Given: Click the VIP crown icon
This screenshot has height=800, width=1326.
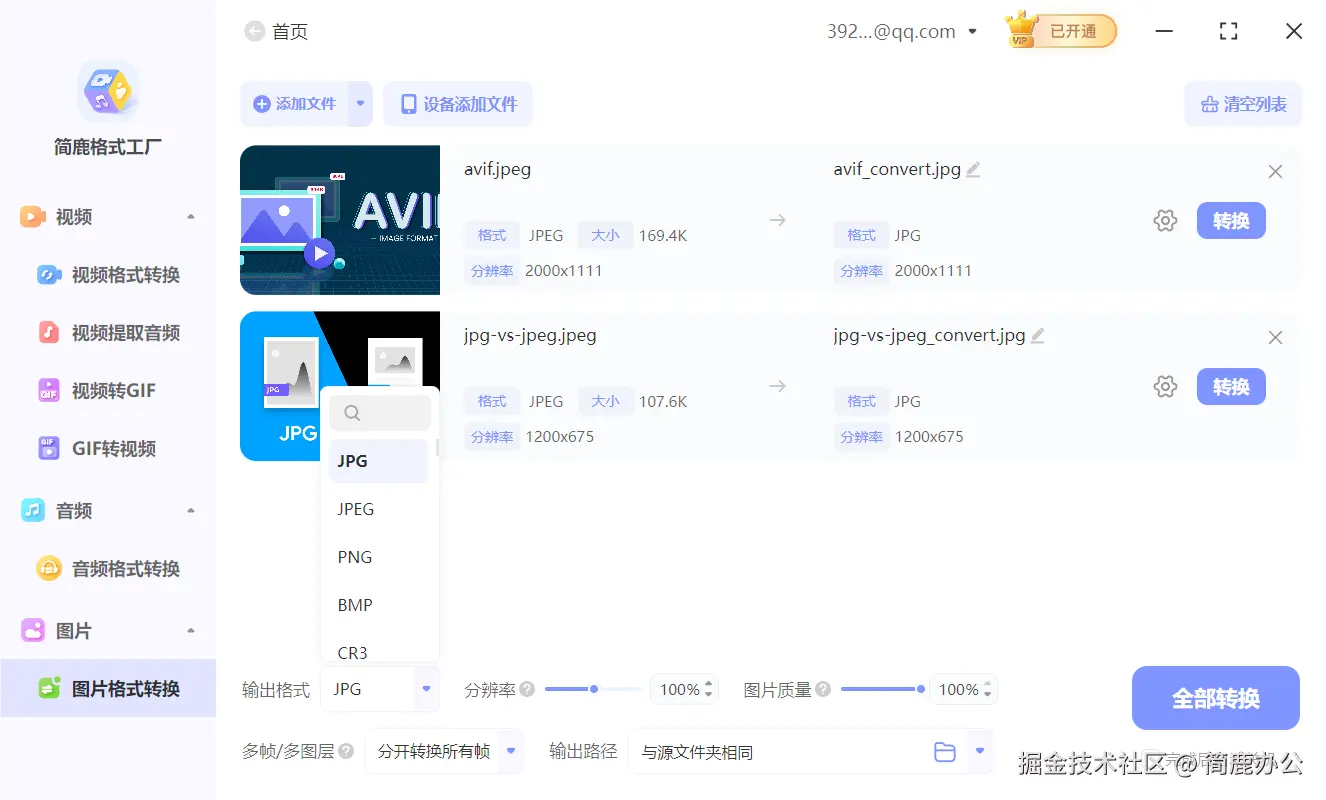Looking at the screenshot, I should click(1022, 31).
